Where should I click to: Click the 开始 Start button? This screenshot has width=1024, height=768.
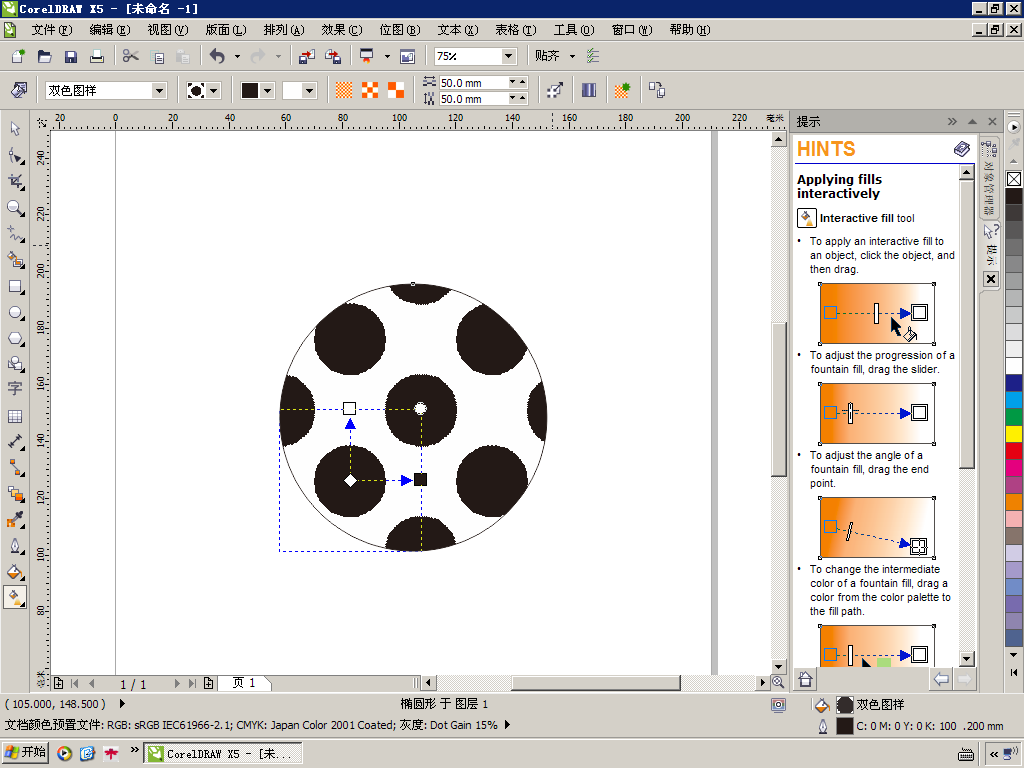click(26, 753)
